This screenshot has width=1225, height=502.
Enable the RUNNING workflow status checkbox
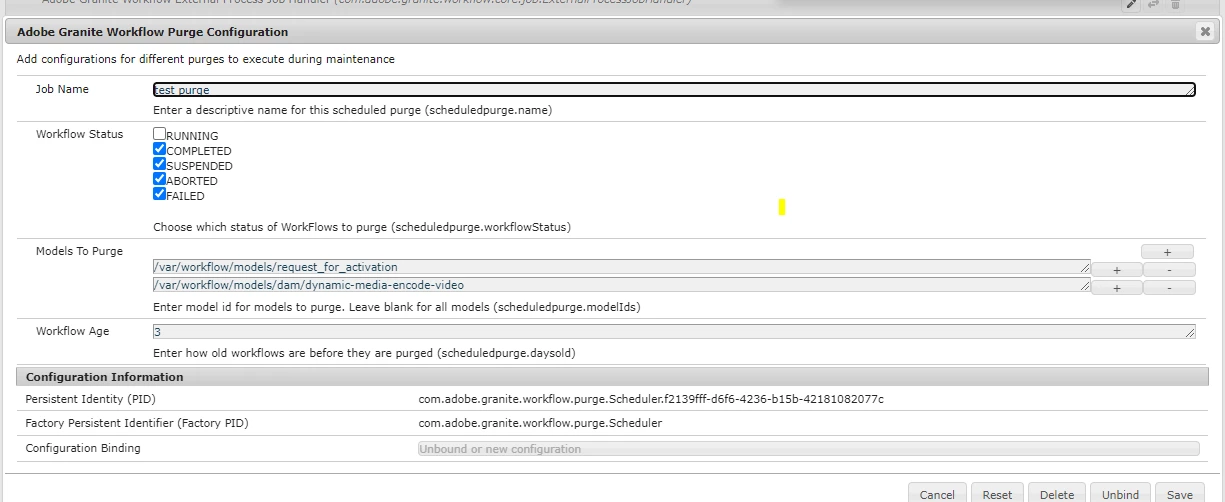click(x=159, y=134)
